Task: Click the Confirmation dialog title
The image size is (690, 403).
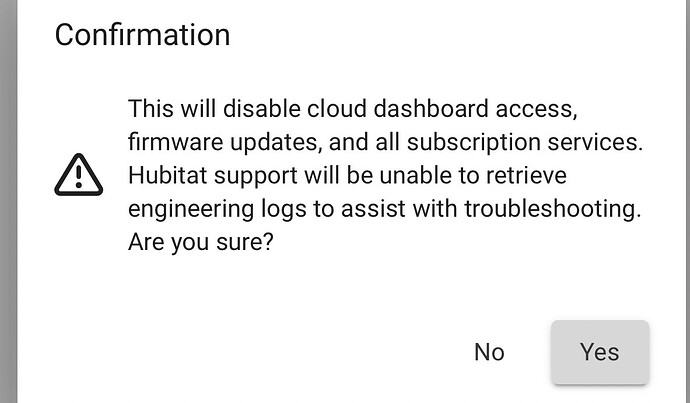Action: [142, 36]
